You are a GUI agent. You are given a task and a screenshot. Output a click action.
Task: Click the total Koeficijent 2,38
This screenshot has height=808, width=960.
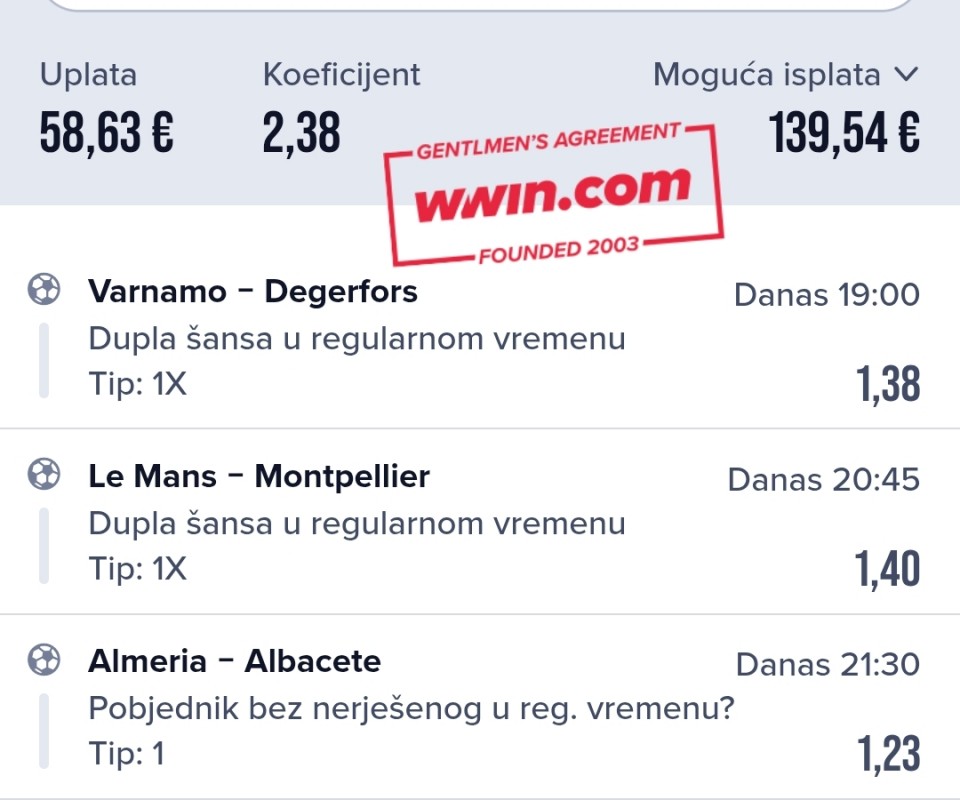[x=301, y=132]
